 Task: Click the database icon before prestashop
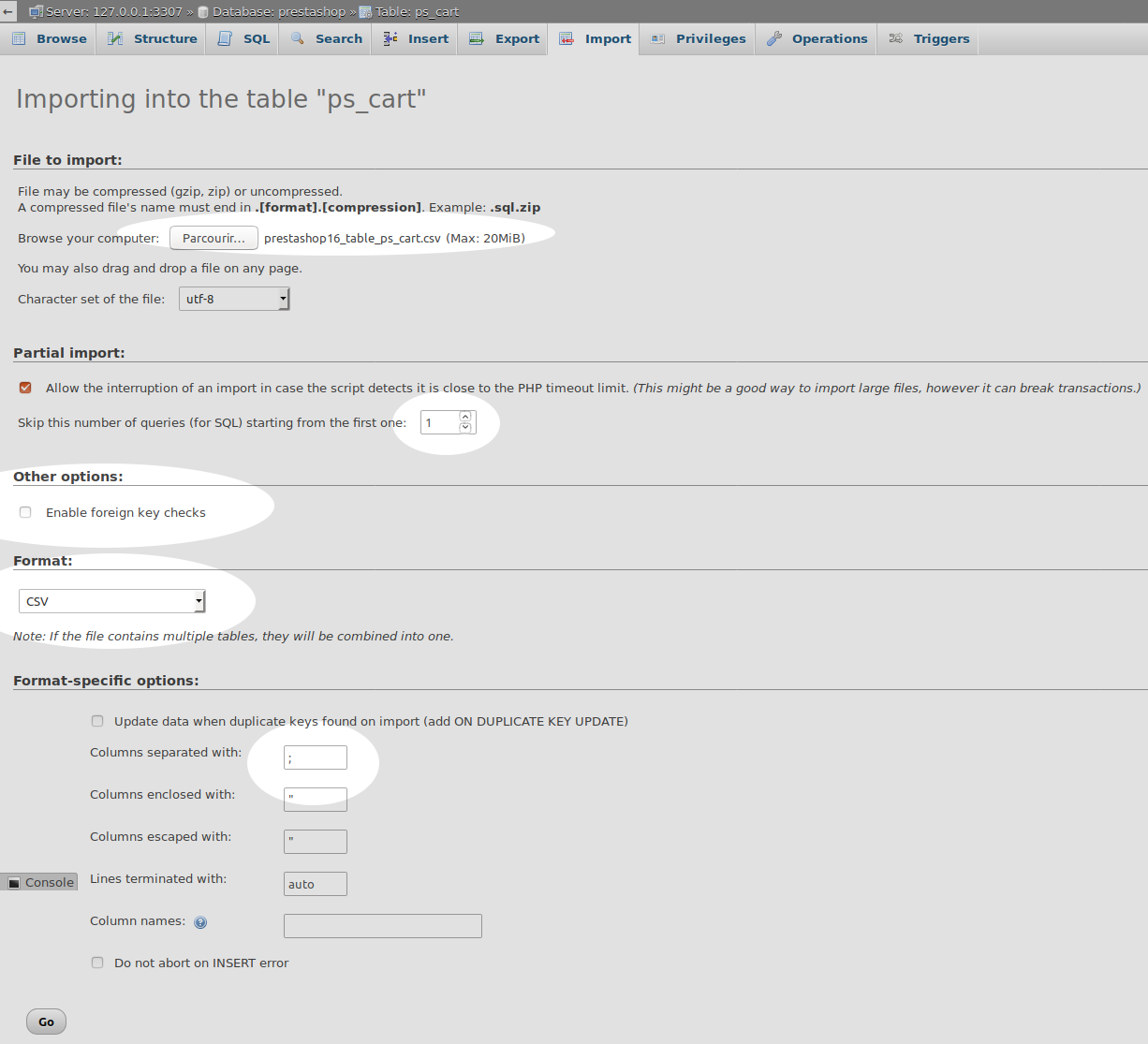pyautogui.click(x=203, y=12)
